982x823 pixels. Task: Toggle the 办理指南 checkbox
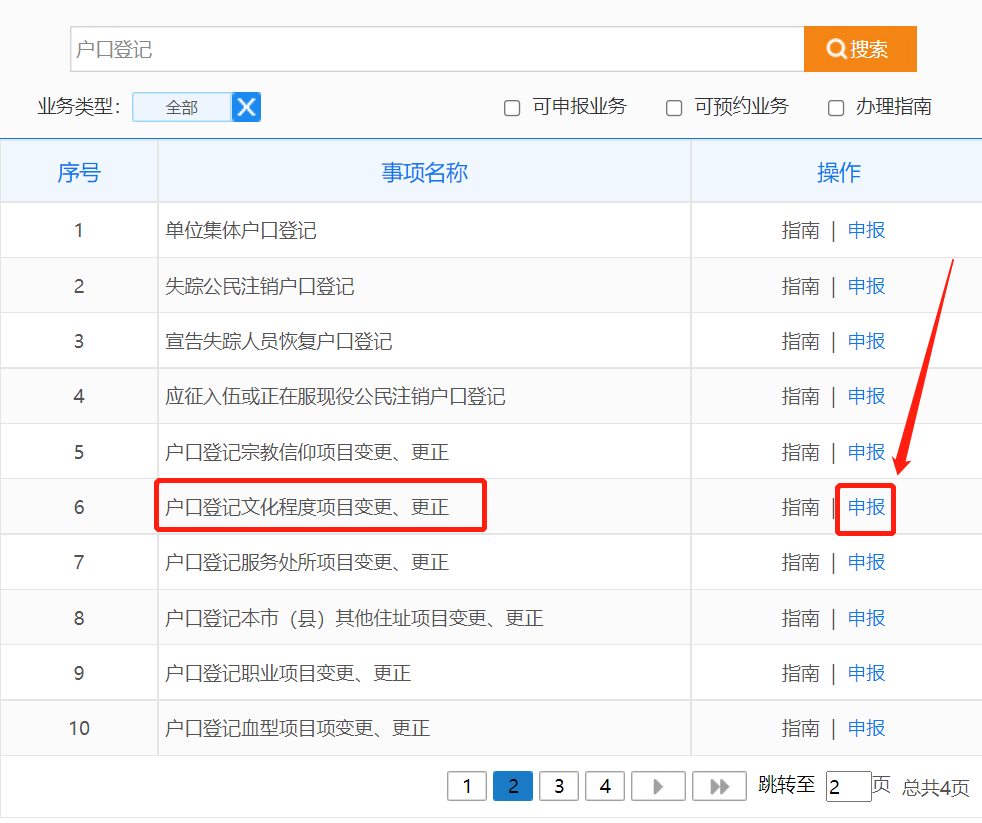tap(836, 108)
